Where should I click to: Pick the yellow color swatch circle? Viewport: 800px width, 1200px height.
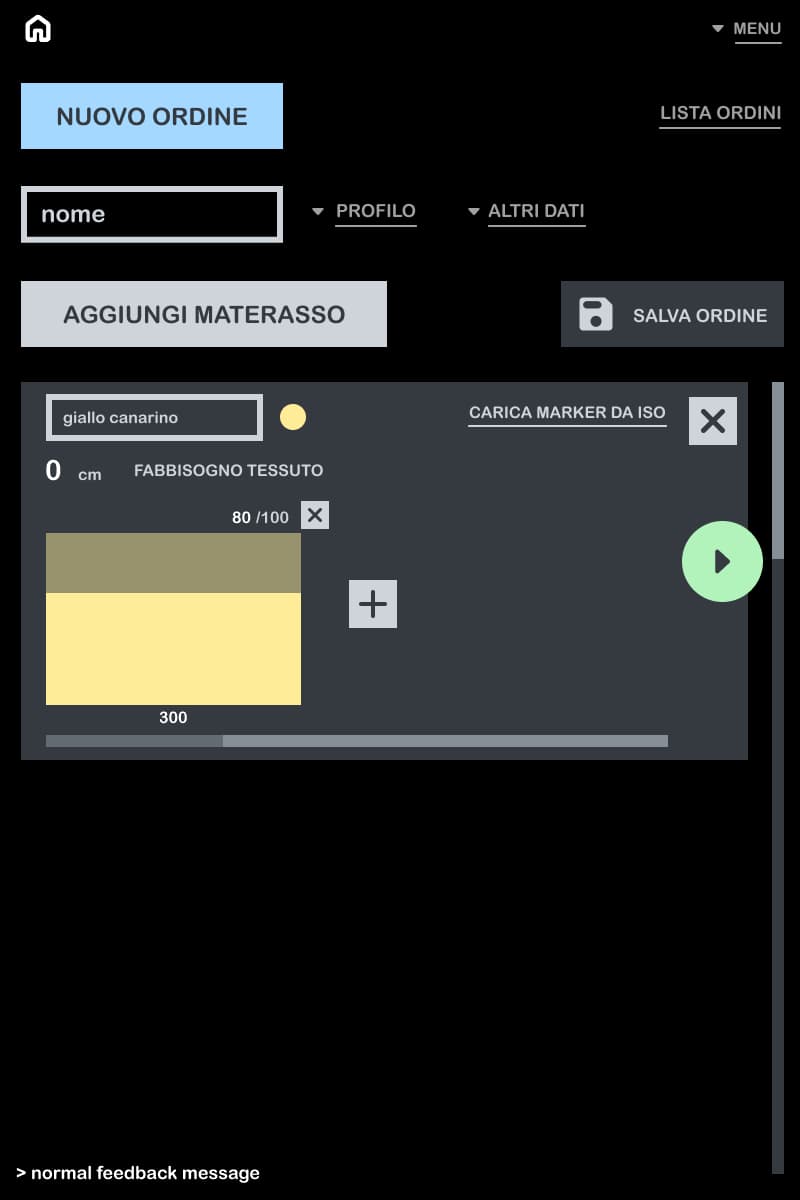point(293,417)
